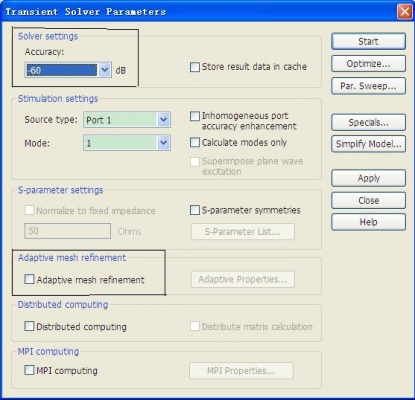Open the Specials options

point(368,122)
